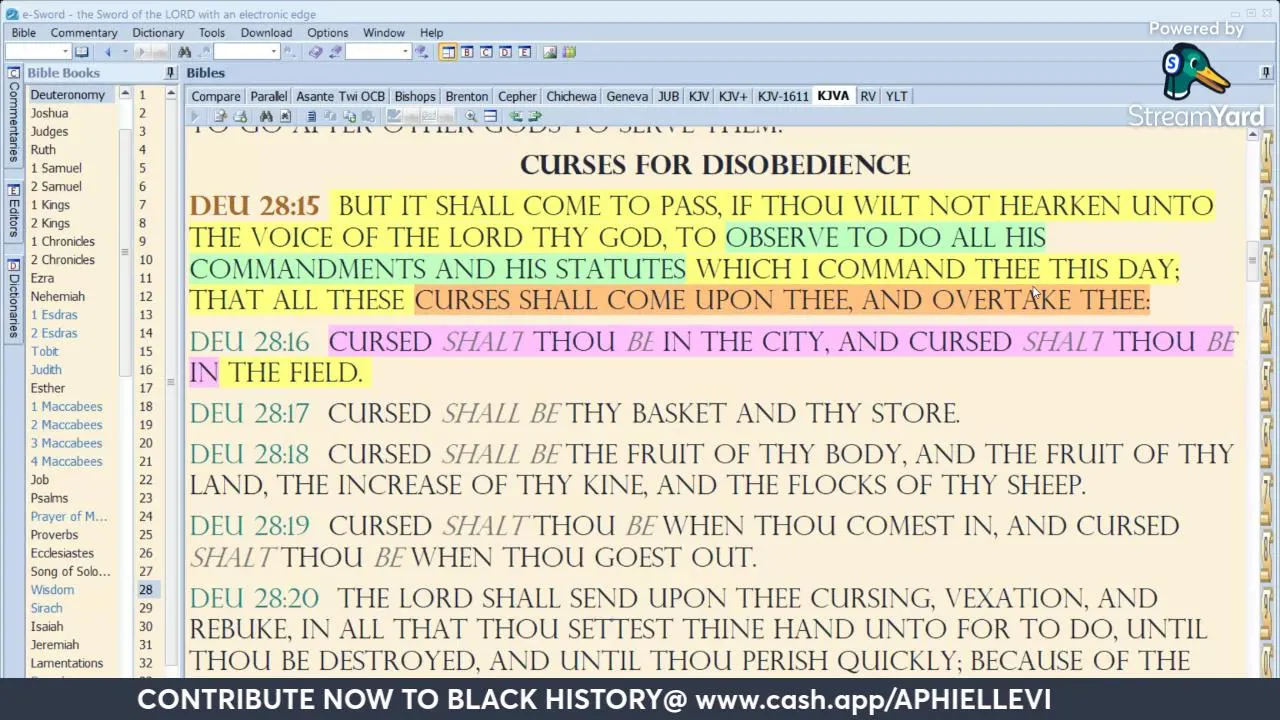Viewport: 1280px width, 720px height.
Task: Open the back-history dropdown arrow
Action: pos(125,52)
